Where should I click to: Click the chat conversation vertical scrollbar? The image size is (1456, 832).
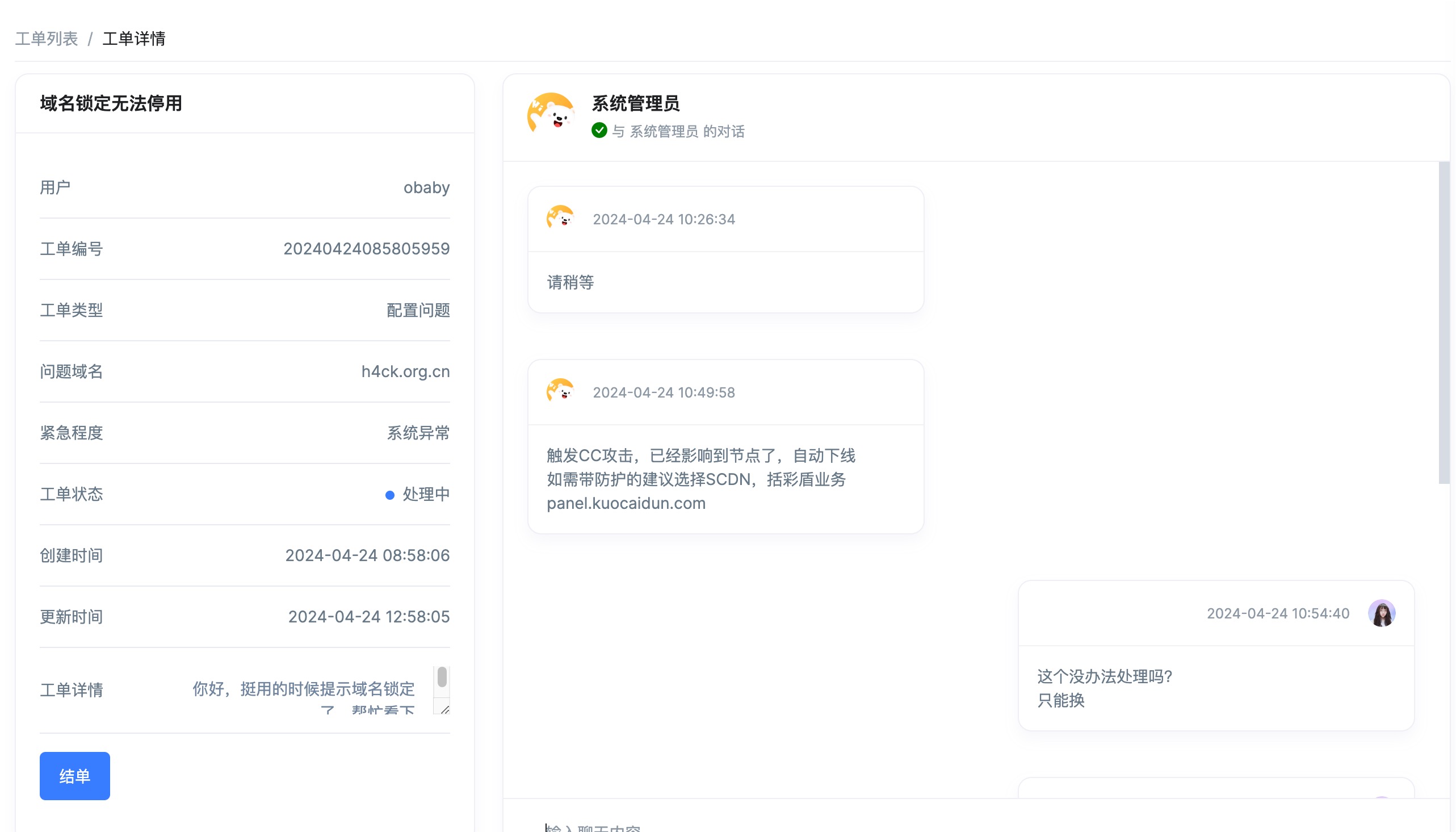click(1443, 323)
